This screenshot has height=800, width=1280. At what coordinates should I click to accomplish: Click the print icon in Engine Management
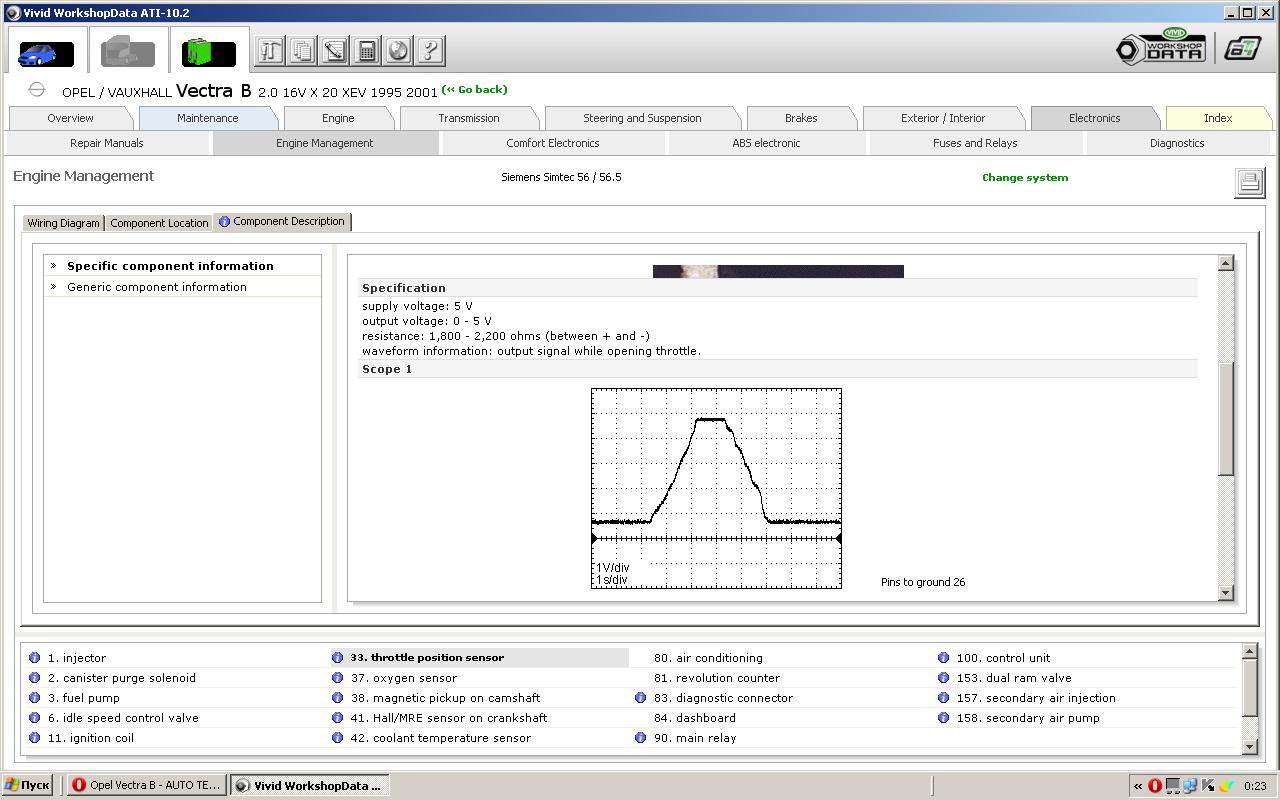pyautogui.click(x=1249, y=182)
